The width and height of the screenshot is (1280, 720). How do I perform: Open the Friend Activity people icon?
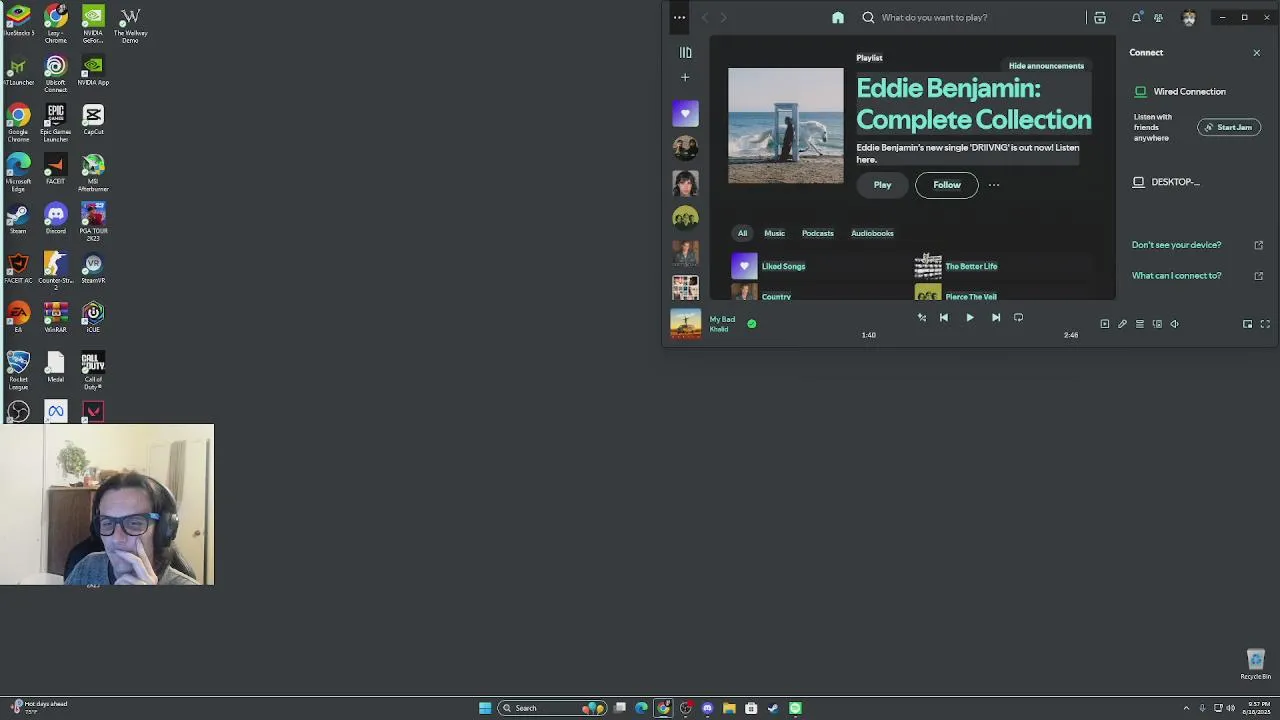1158,17
